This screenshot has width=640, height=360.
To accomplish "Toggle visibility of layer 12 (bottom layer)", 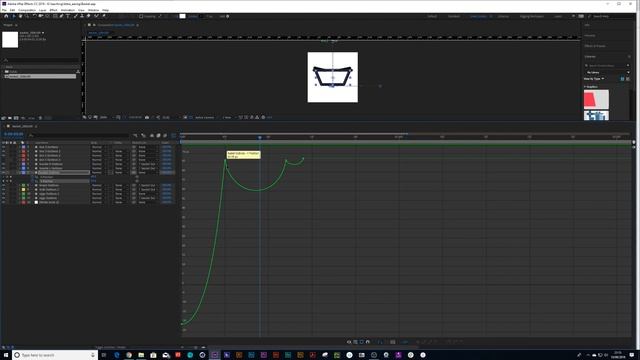I will (x=4, y=202).
